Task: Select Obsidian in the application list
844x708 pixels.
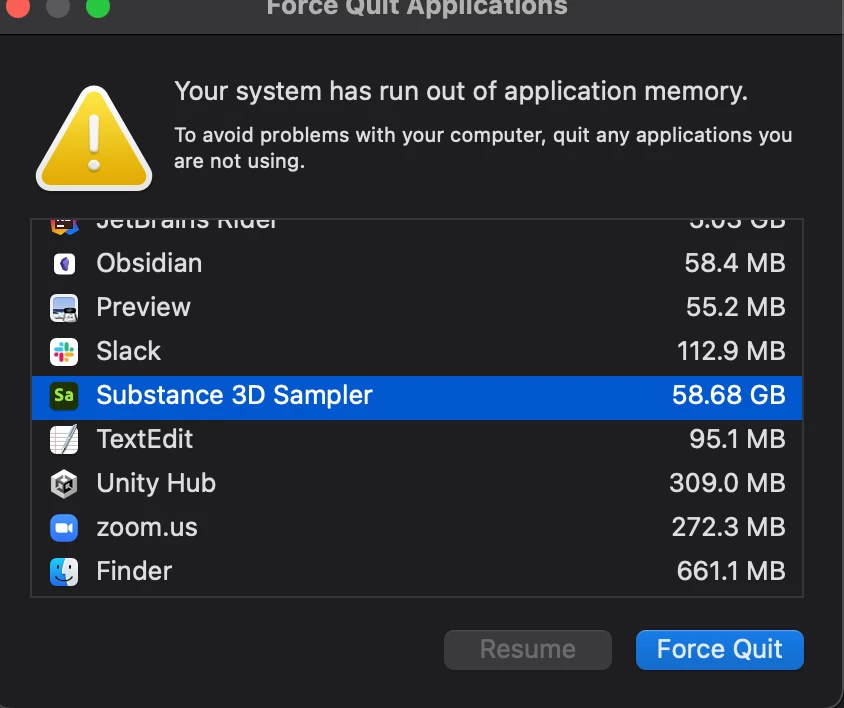Action: (149, 264)
